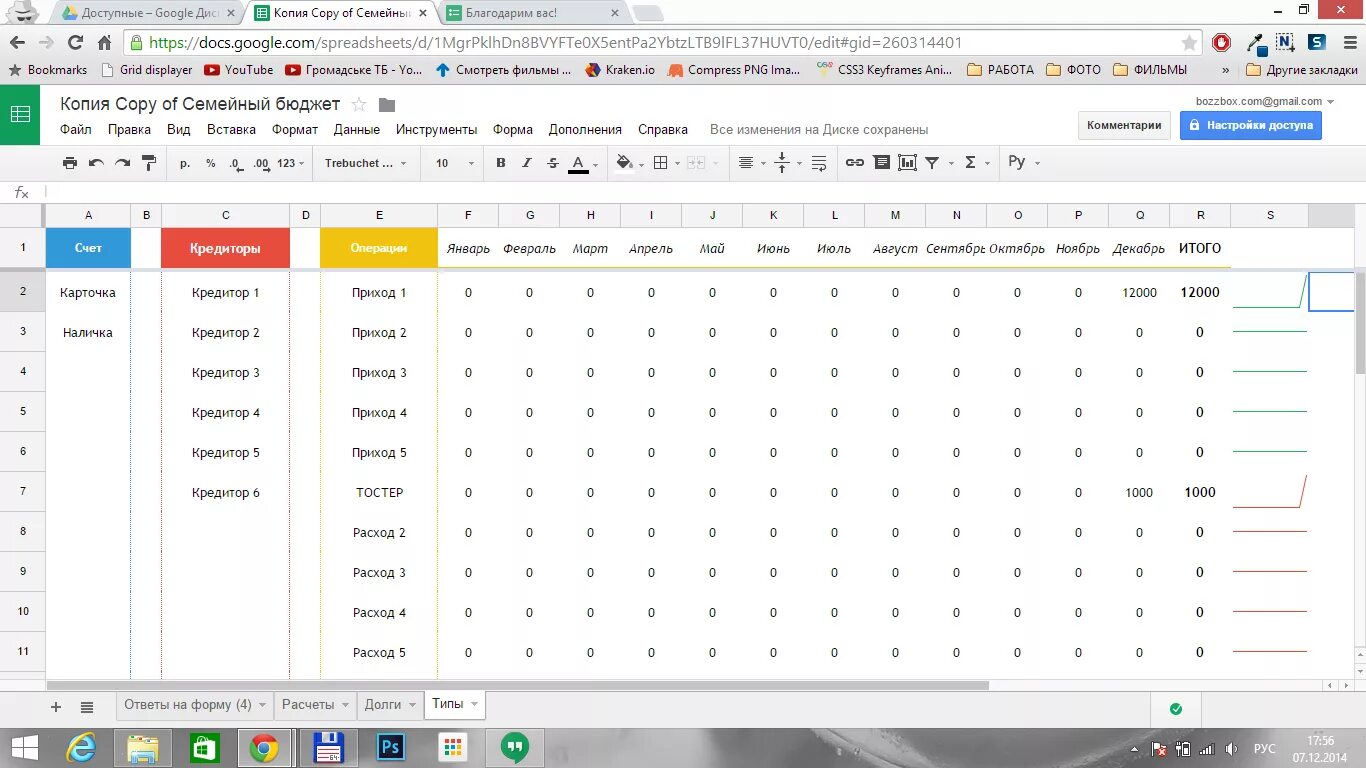Click the Filter funnel icon

932,163
